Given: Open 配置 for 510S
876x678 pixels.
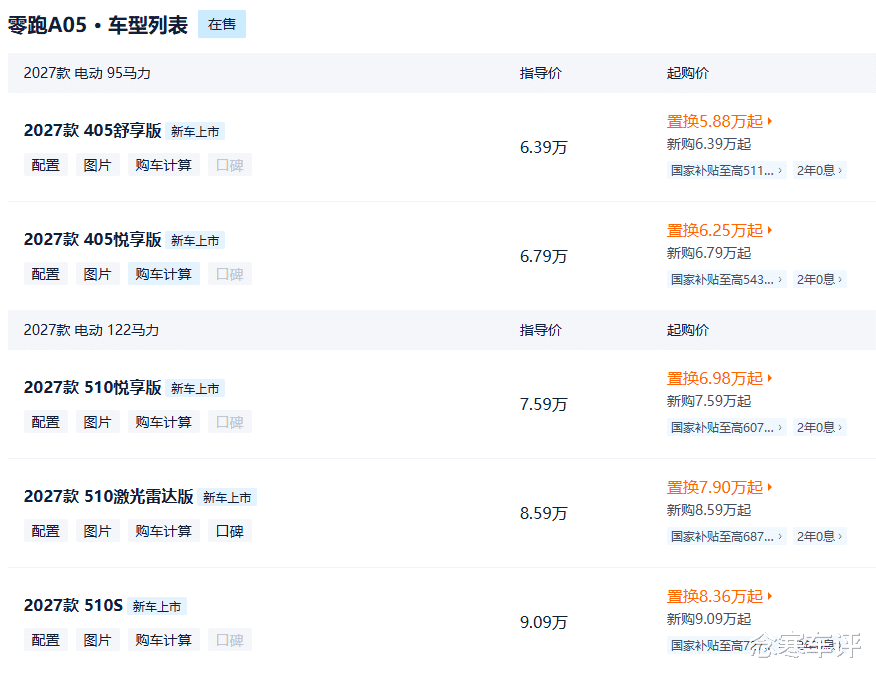Looking at the screenshot, I should (x=46, y=639).
